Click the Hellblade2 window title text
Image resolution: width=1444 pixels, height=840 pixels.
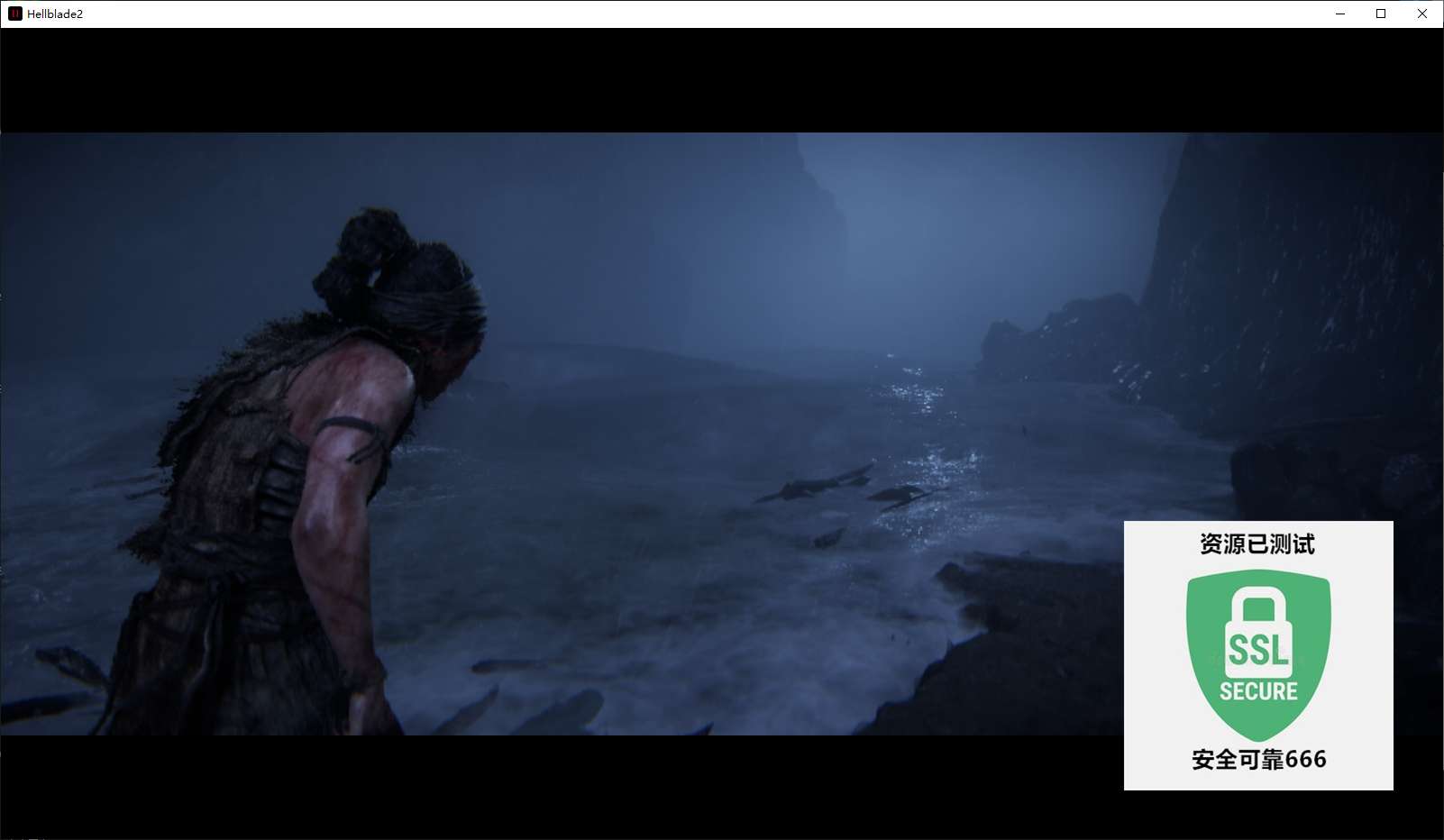(x=55, y=14)
